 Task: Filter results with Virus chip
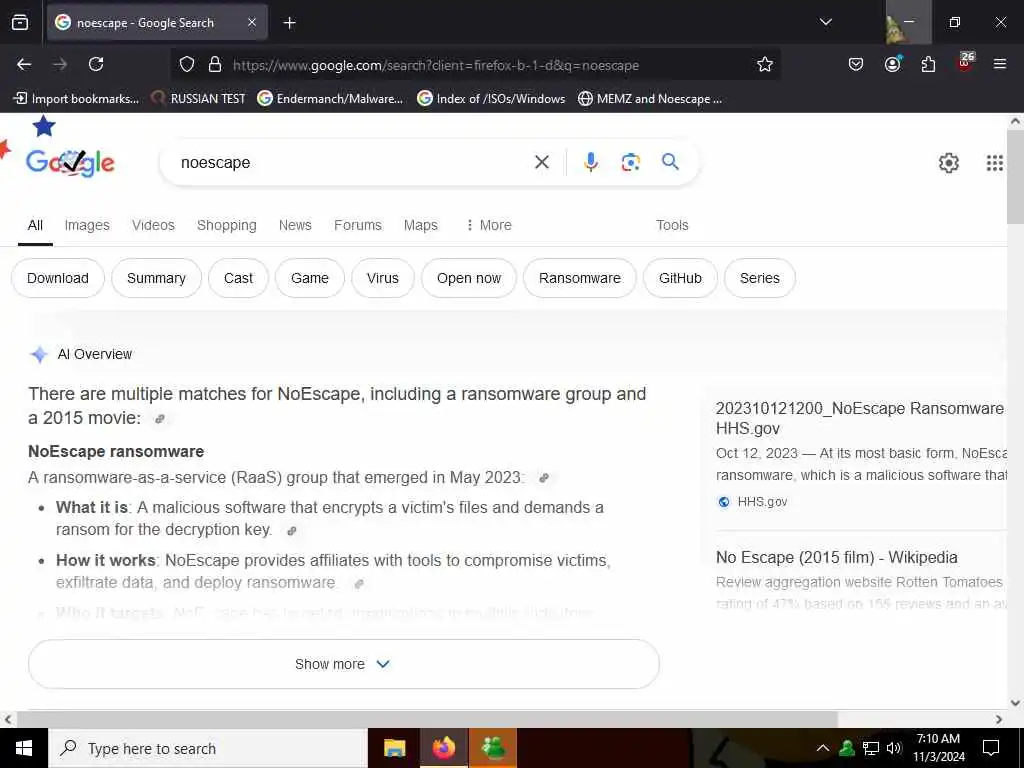pyautogui.click(x=383, y=278)
